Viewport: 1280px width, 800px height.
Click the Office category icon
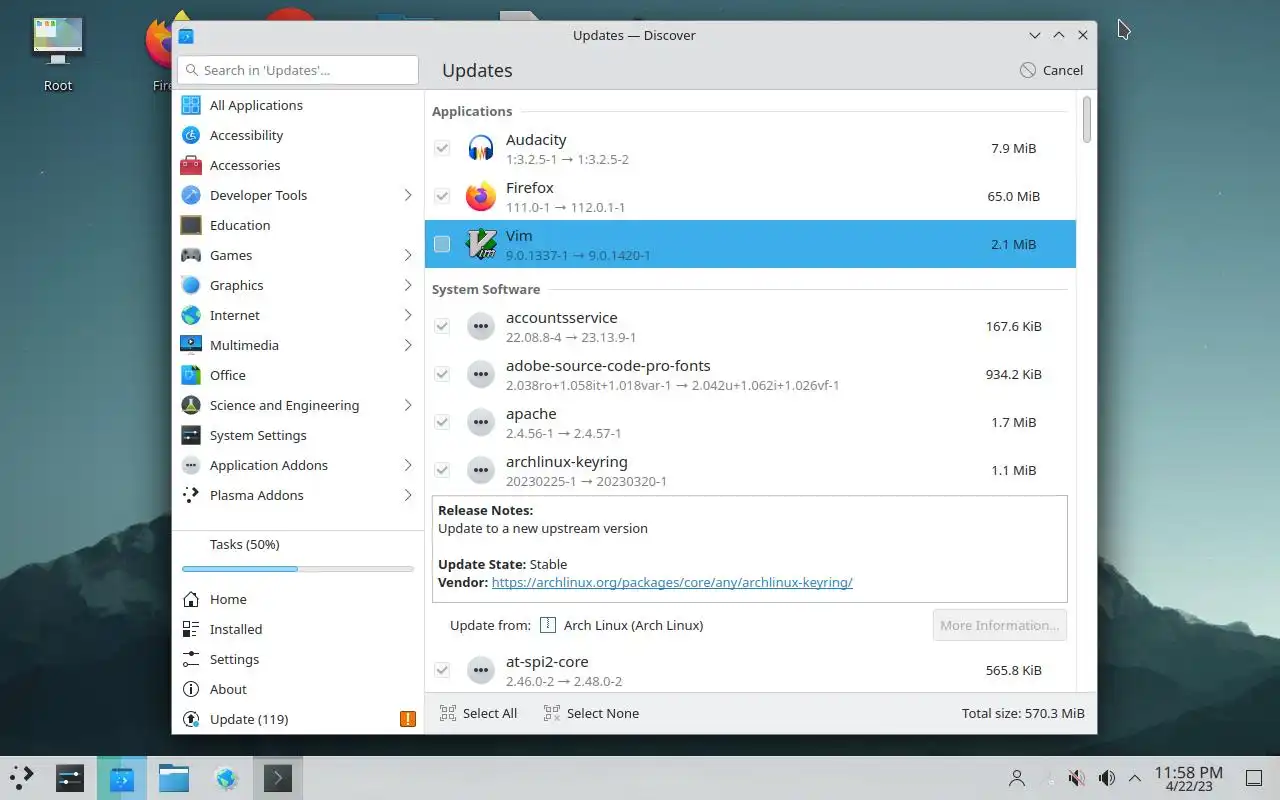[x=191, y=375]
